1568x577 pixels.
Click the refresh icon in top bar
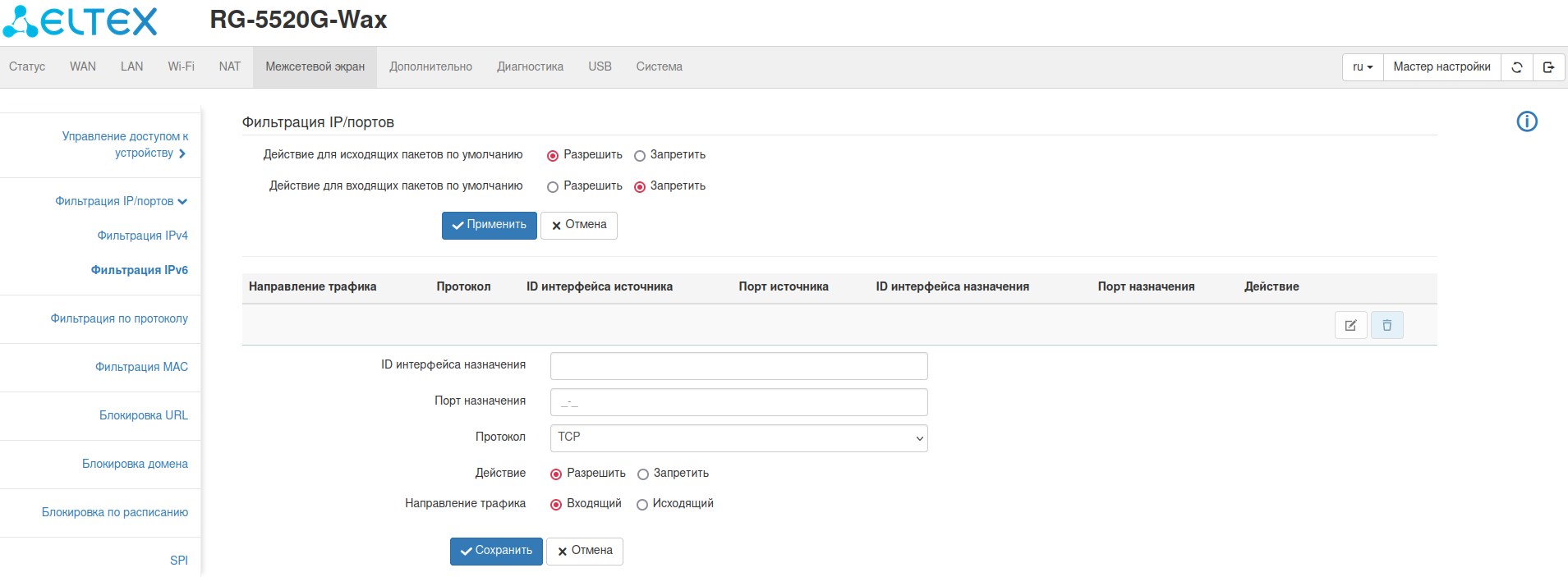tap(1517, 67)
